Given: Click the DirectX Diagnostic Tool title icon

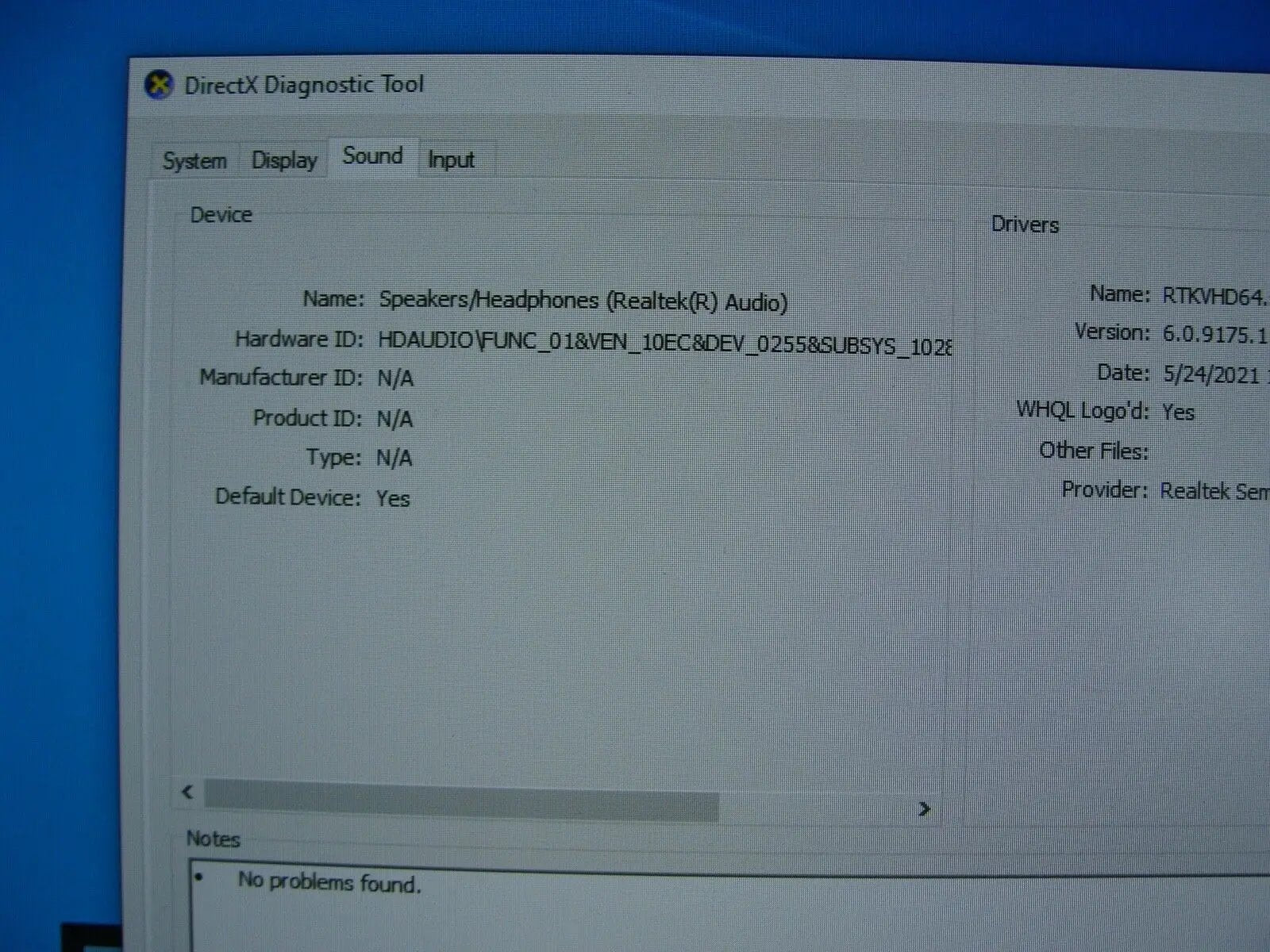Looking at the screenshot, I should click(x=159, y=85).
